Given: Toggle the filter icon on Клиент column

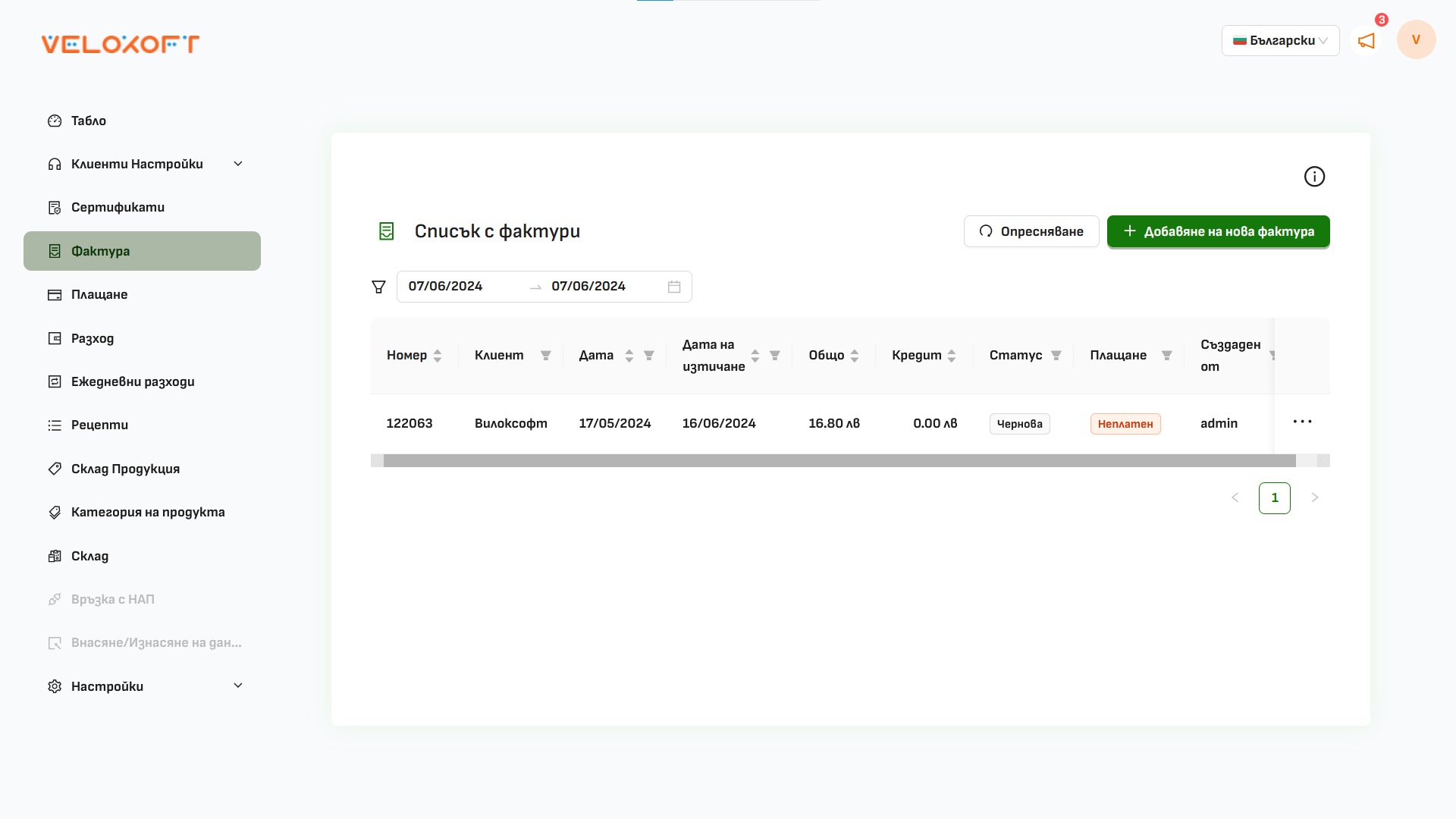Looking at the screenshot, I should (546, 355).
